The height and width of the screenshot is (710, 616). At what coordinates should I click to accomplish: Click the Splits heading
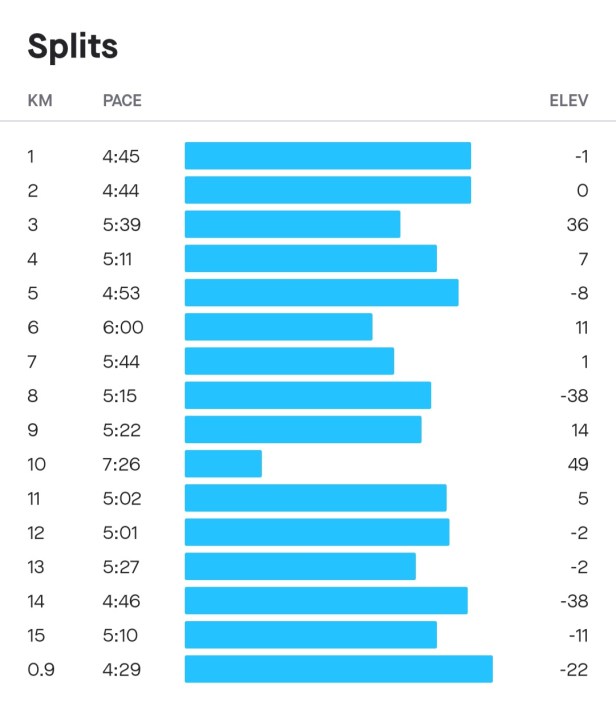click(x=72, y=46)
